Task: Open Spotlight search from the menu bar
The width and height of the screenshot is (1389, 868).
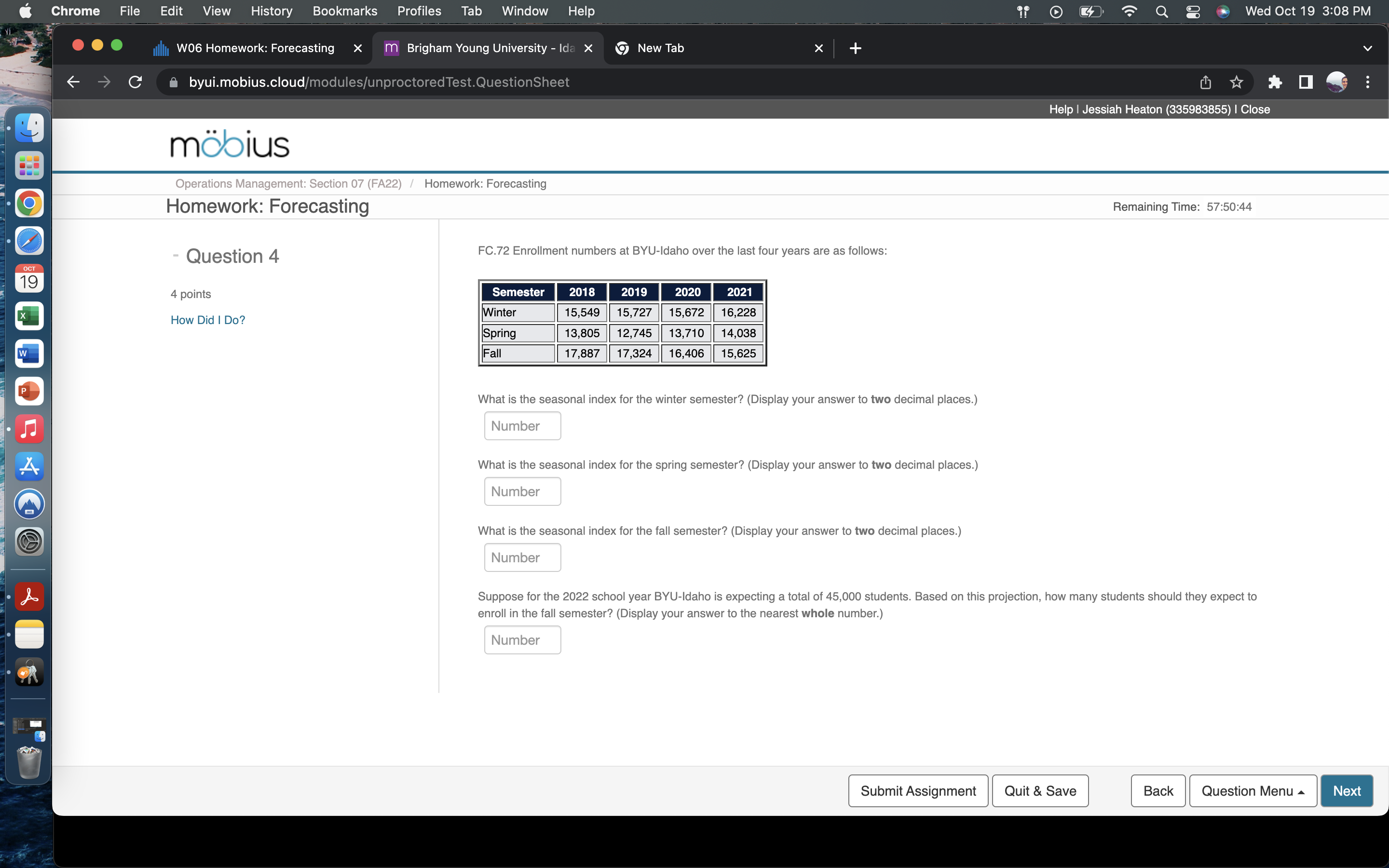Action: click(x=1161, y=11)
